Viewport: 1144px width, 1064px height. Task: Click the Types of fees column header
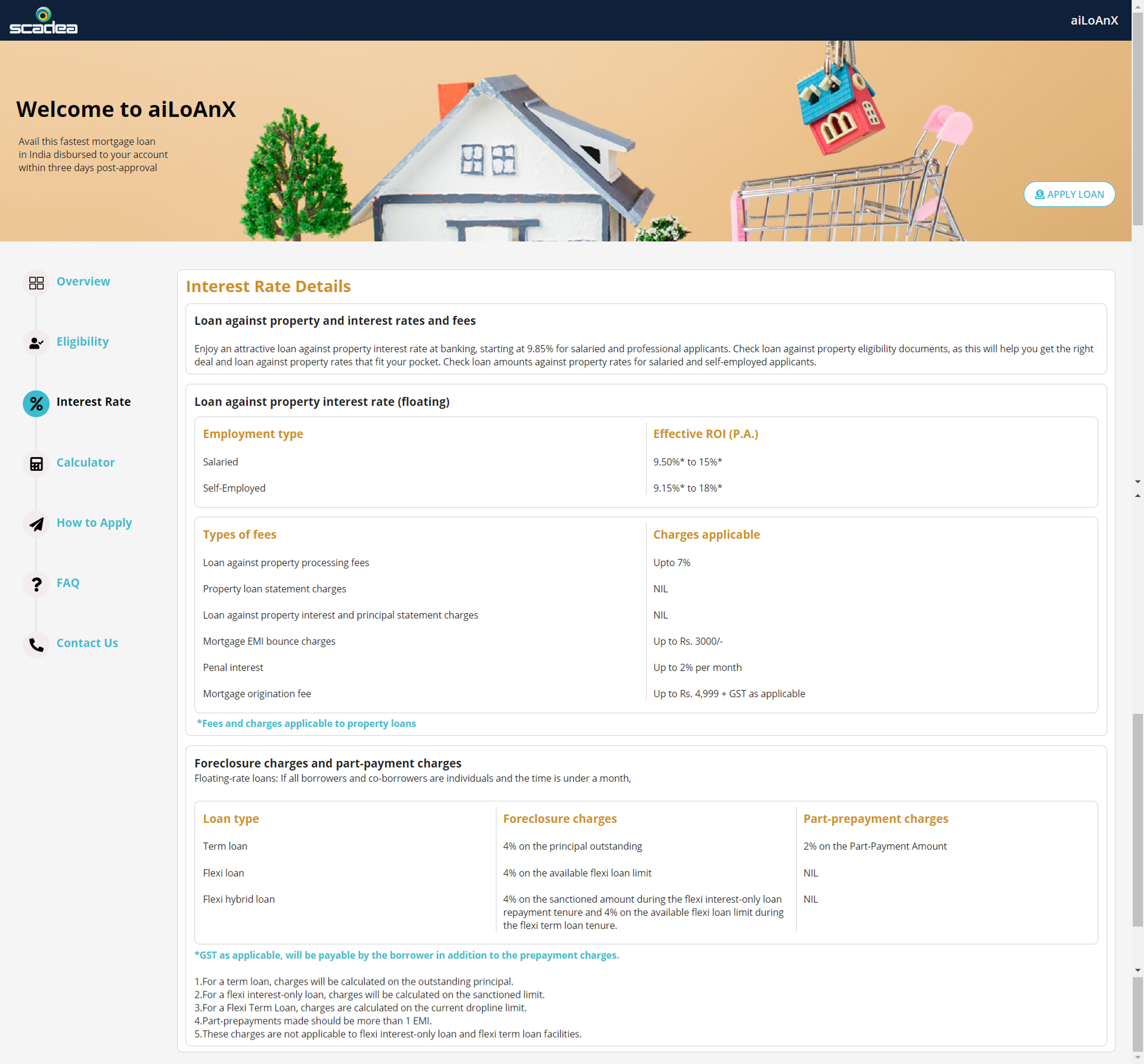[240, 535]
